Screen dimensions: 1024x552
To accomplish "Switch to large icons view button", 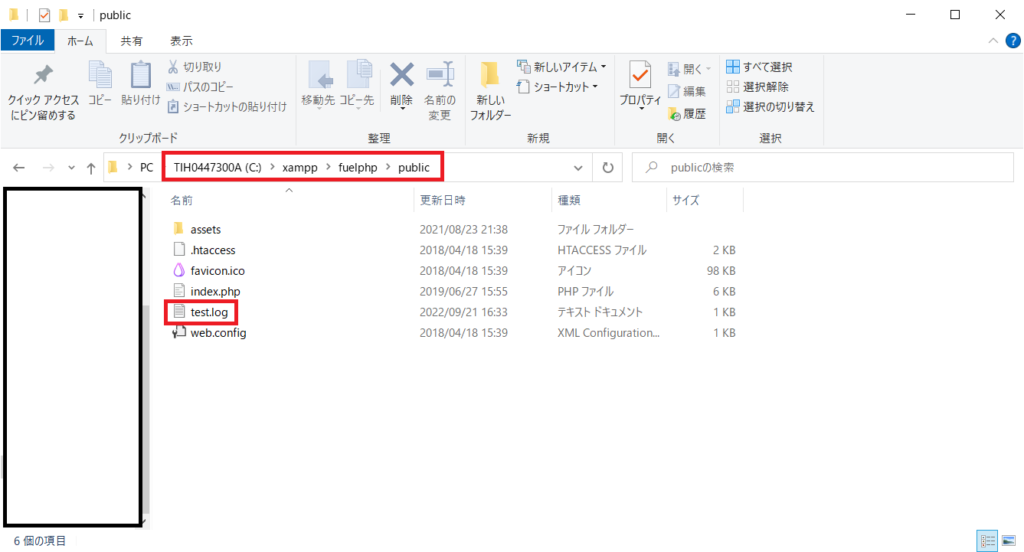I will pyautogui.click(x=1009, y=541).
